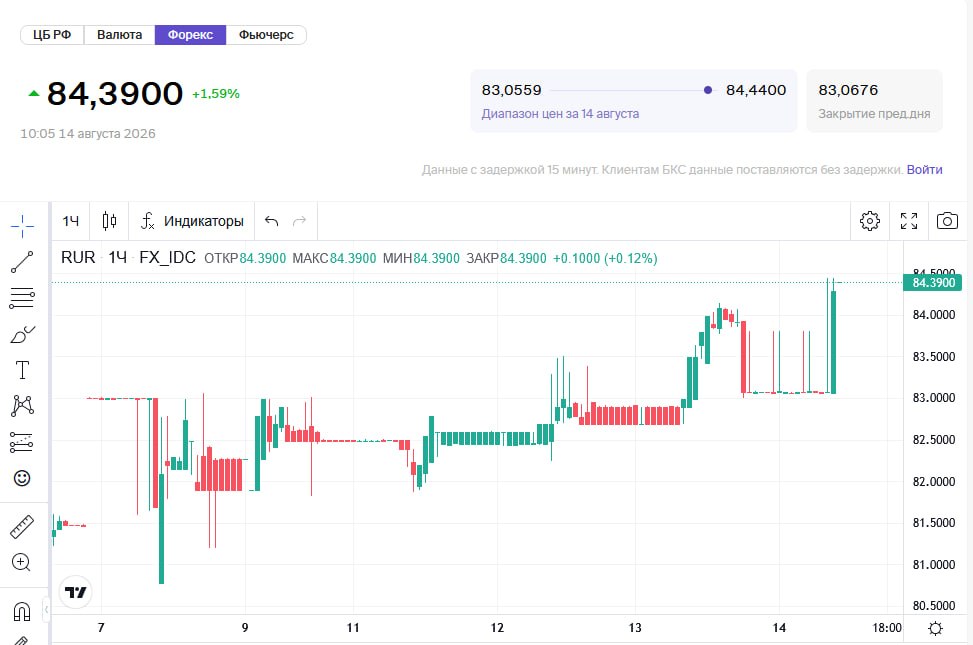This screenshot has height=645, width=973.
Task: Click the 83.0000 price axis label
Action: [933, 397]
